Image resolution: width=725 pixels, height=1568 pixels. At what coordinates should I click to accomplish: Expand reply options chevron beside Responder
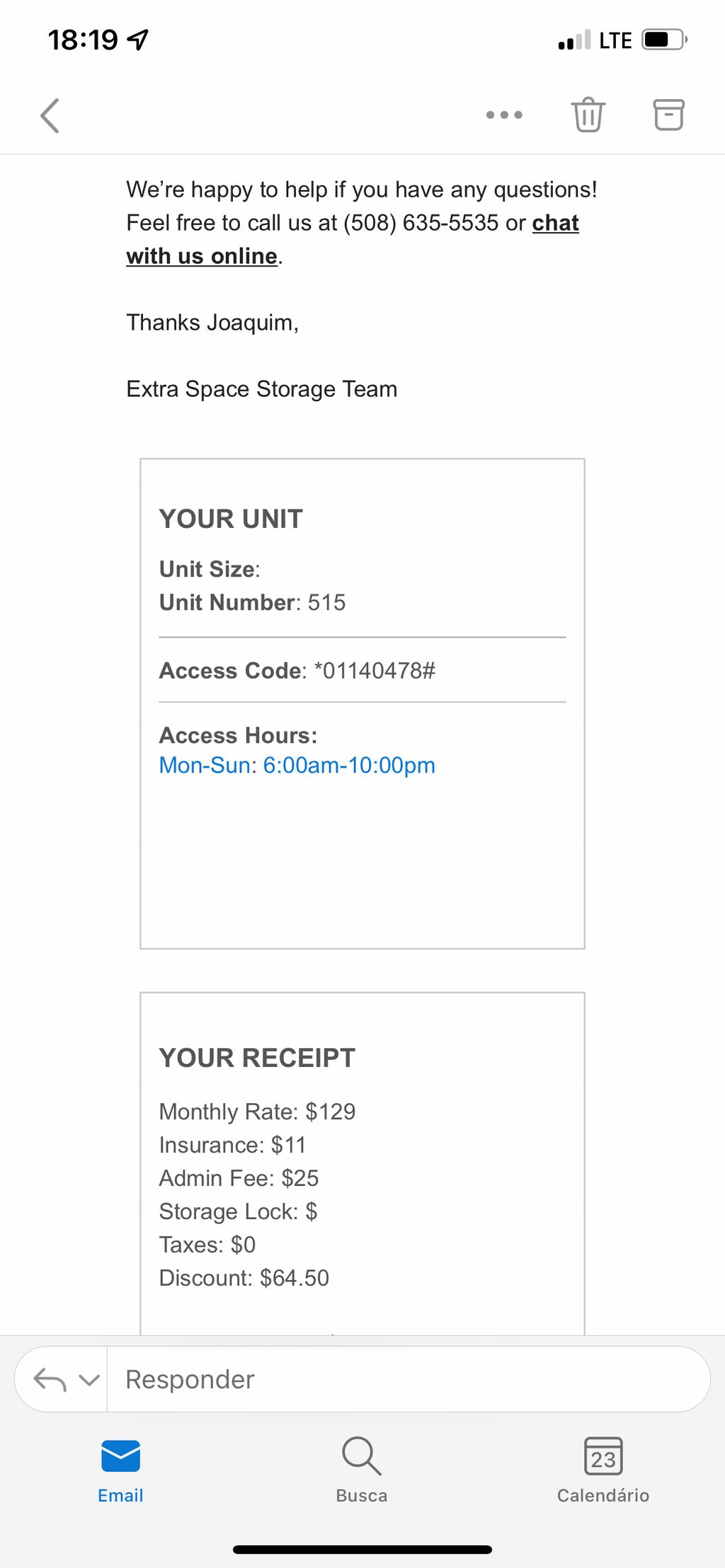pyautogui.click(x=89, y=1380)
